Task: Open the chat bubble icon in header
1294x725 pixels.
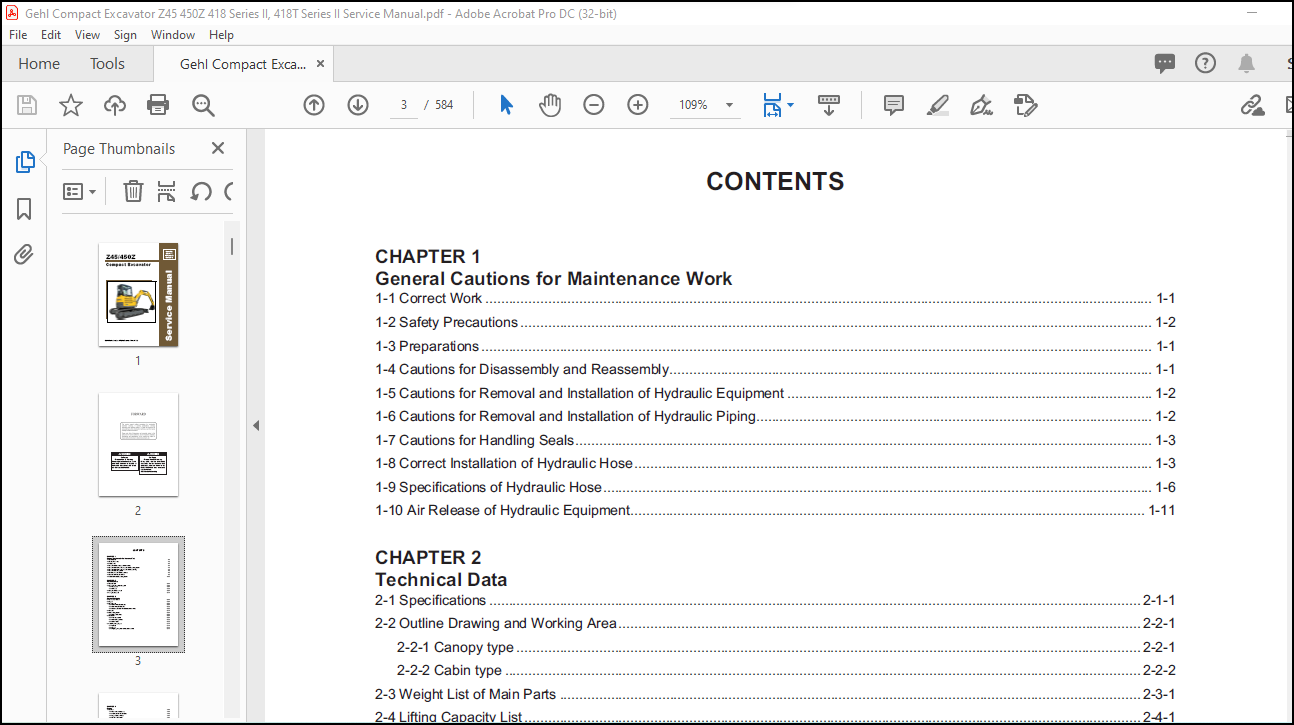Action: 1165,64
